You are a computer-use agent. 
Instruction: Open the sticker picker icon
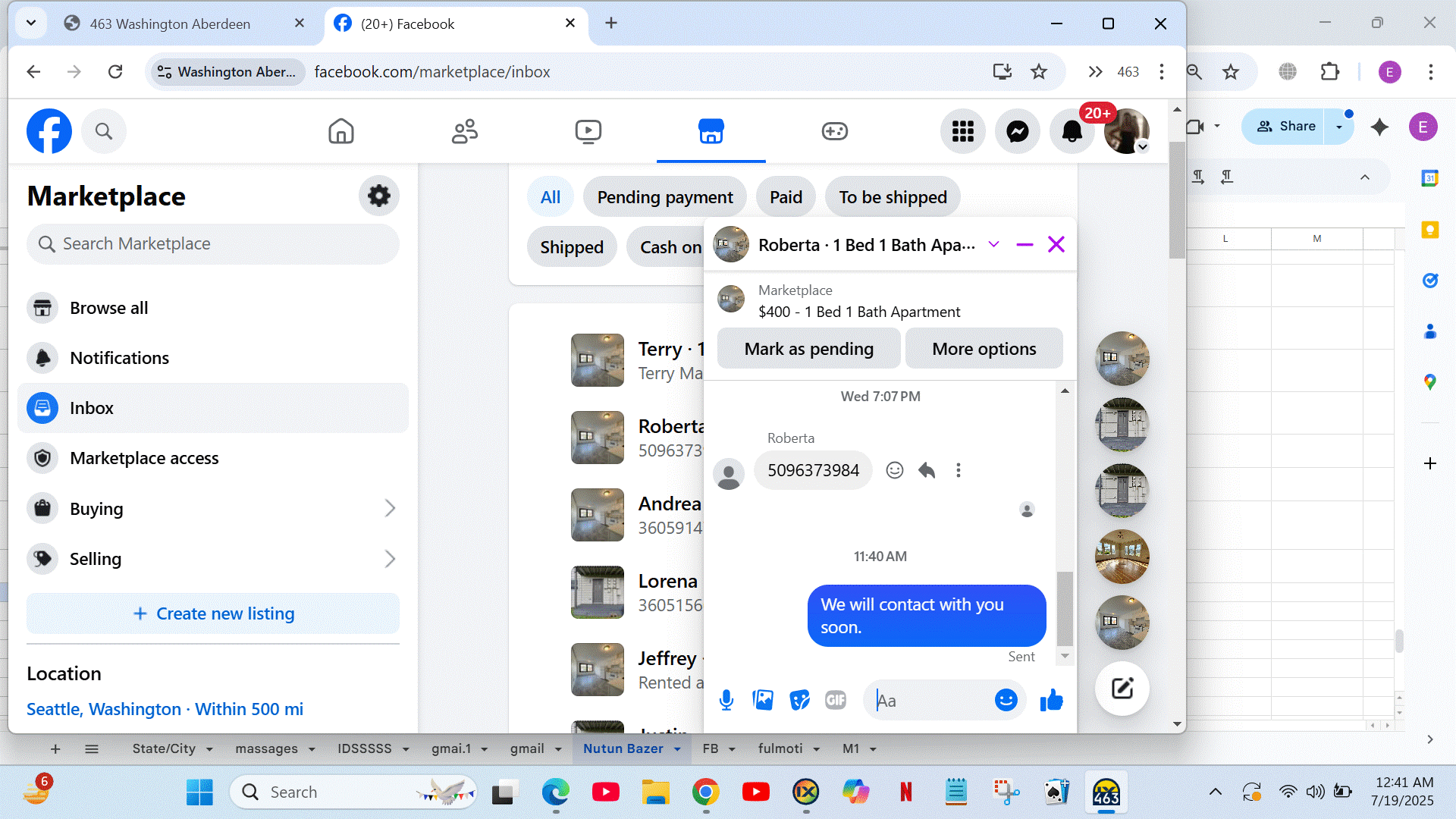tap(799, 700)
